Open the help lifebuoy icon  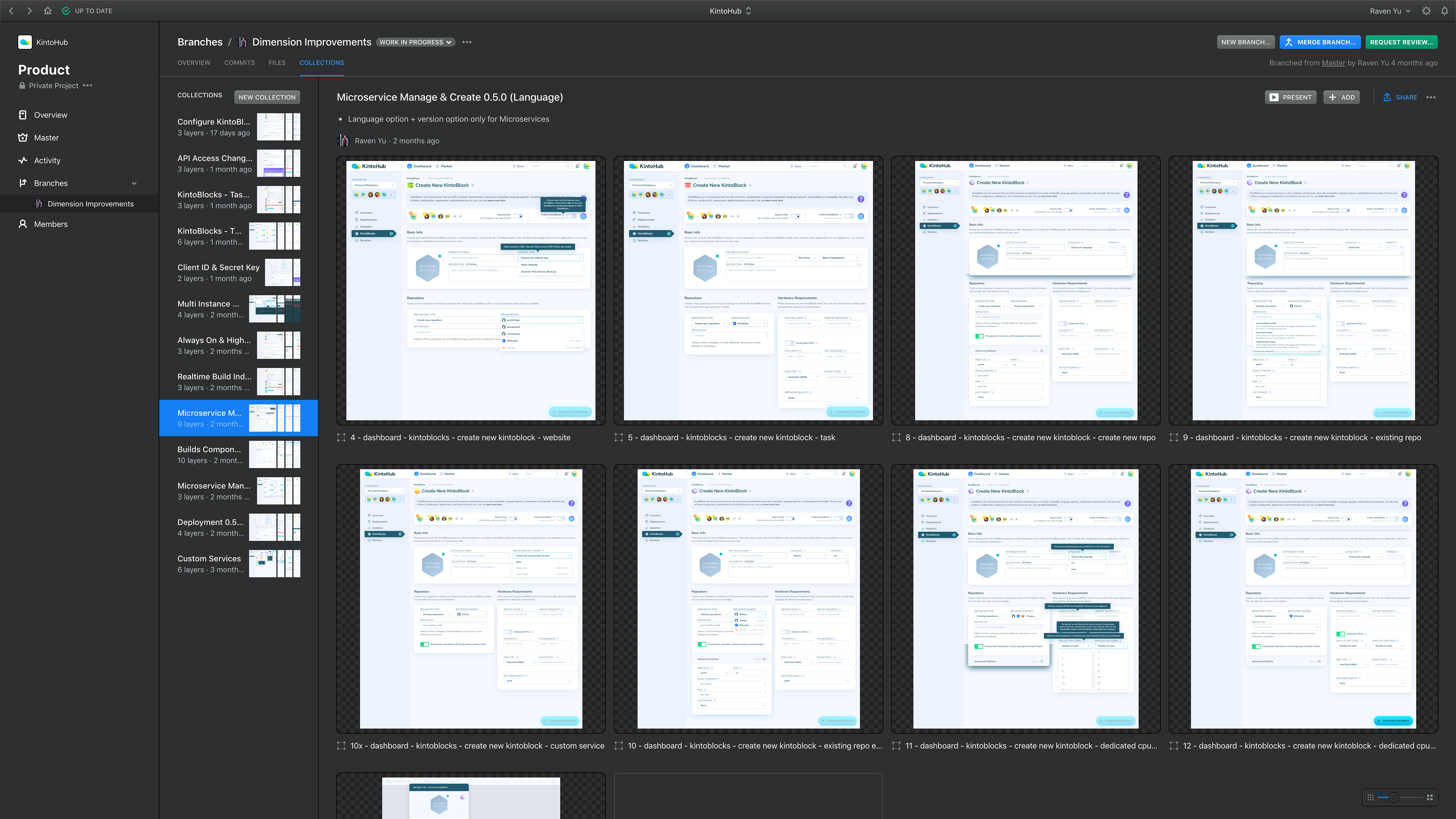pos(1426,11)
